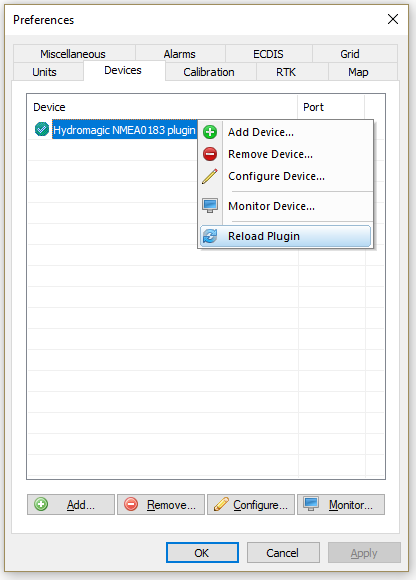Click the blue refresh icon for Reload Plugin
This screenshot has height=580, width=416.
[210, 236]
